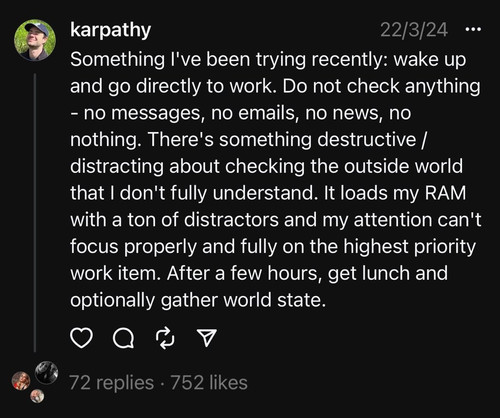Viewport: 500px width, 418px height.
Task: Like the post with the heart icon
Action: [x=82, y=338]
